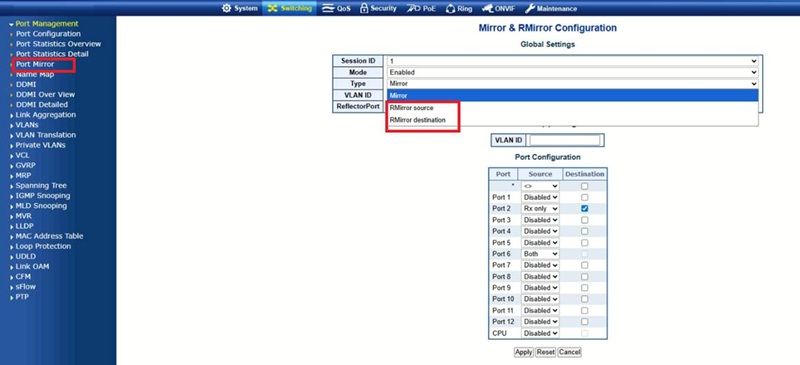Check the wildcard row Destination checkbox

pos(585,186)
